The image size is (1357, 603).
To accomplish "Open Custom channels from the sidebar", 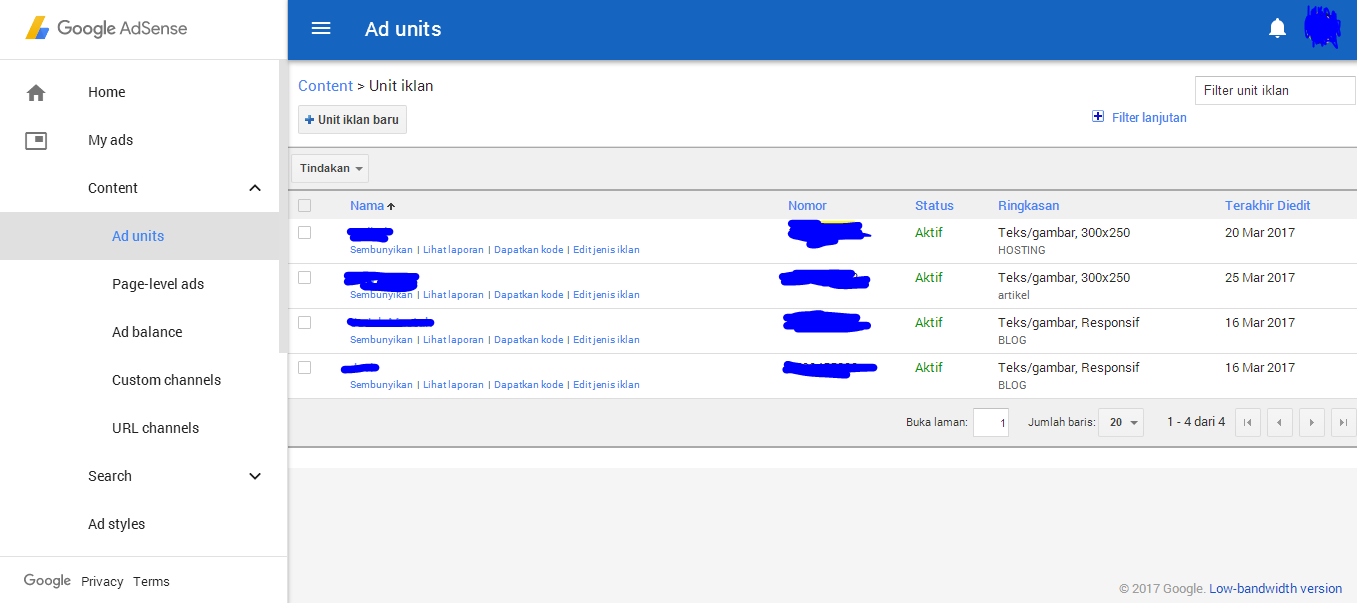I will [166, 380].
